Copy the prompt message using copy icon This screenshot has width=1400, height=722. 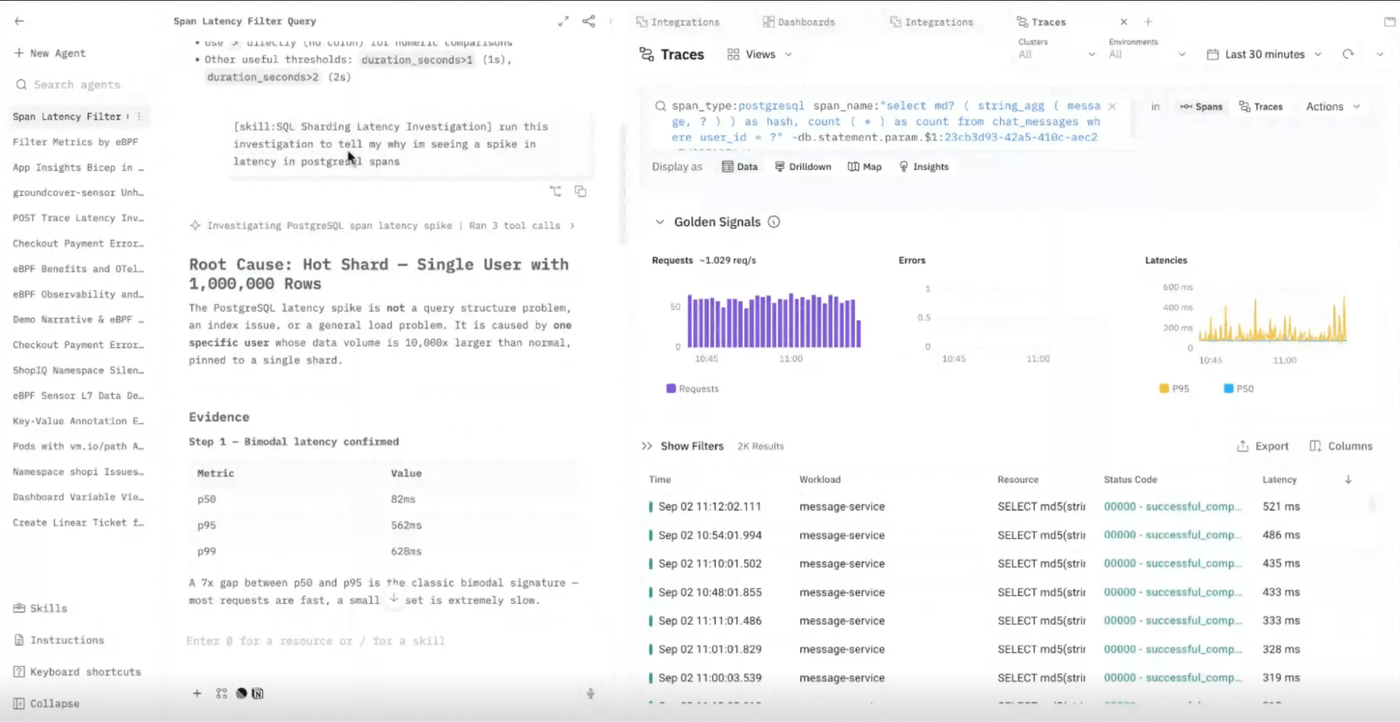click(x=580, y=191)
